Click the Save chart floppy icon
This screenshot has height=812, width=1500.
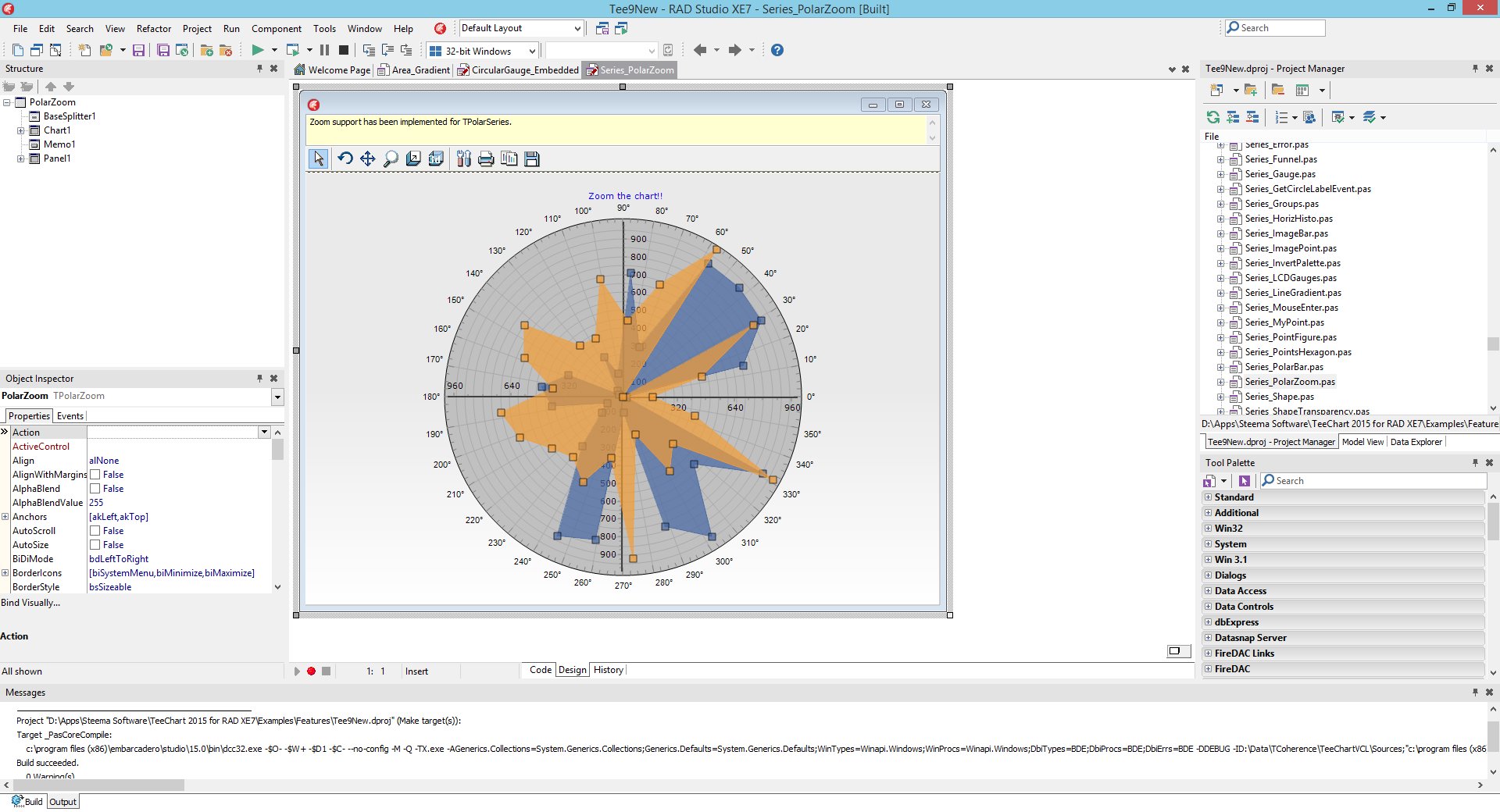(532, 158)
